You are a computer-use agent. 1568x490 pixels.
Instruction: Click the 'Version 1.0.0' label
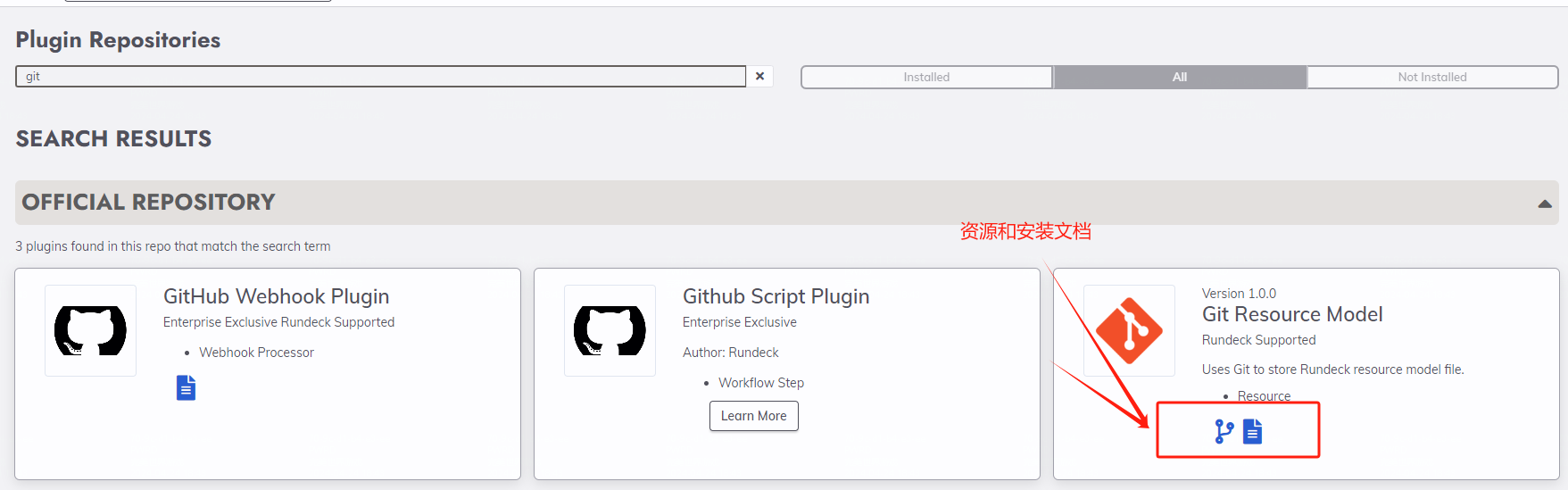[x=1239, y=294]
